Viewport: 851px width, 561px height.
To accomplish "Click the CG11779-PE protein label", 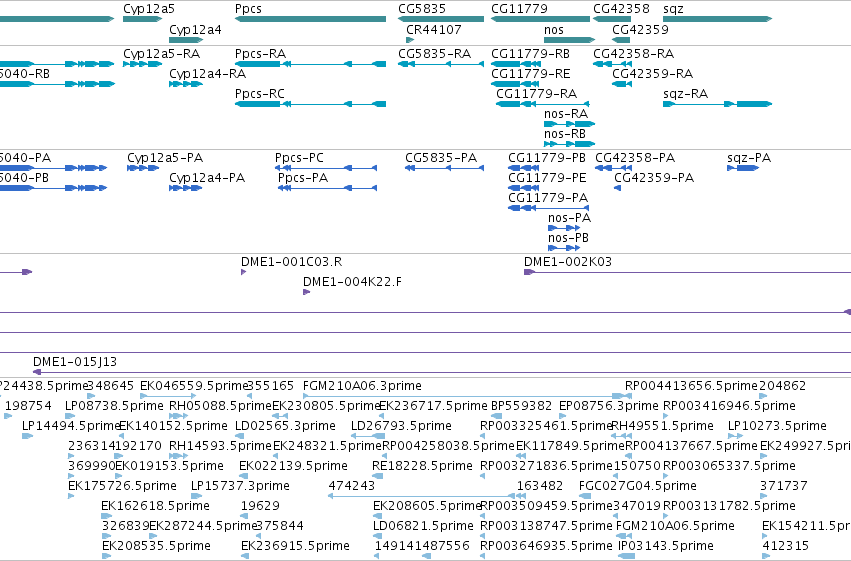I will click(547, 178).
